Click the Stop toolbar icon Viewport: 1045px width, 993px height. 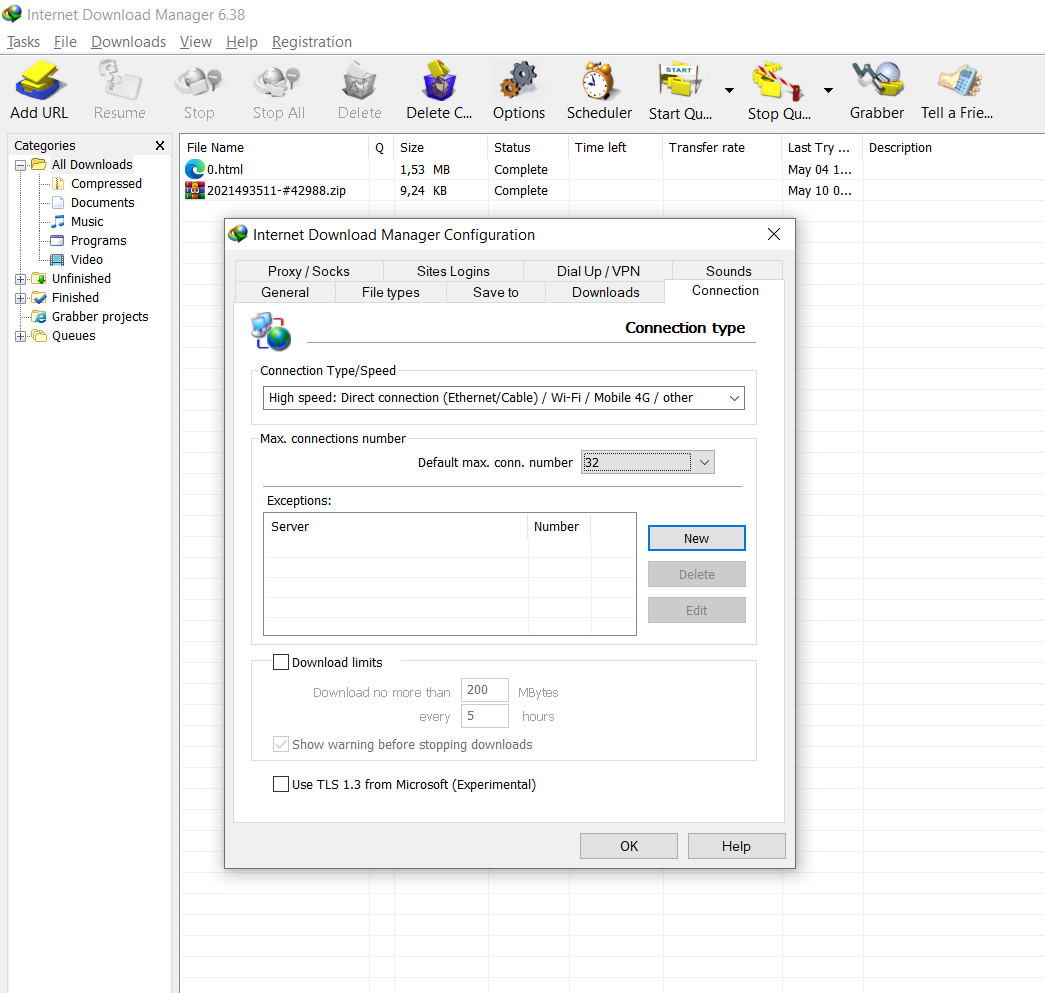point(199,81)
